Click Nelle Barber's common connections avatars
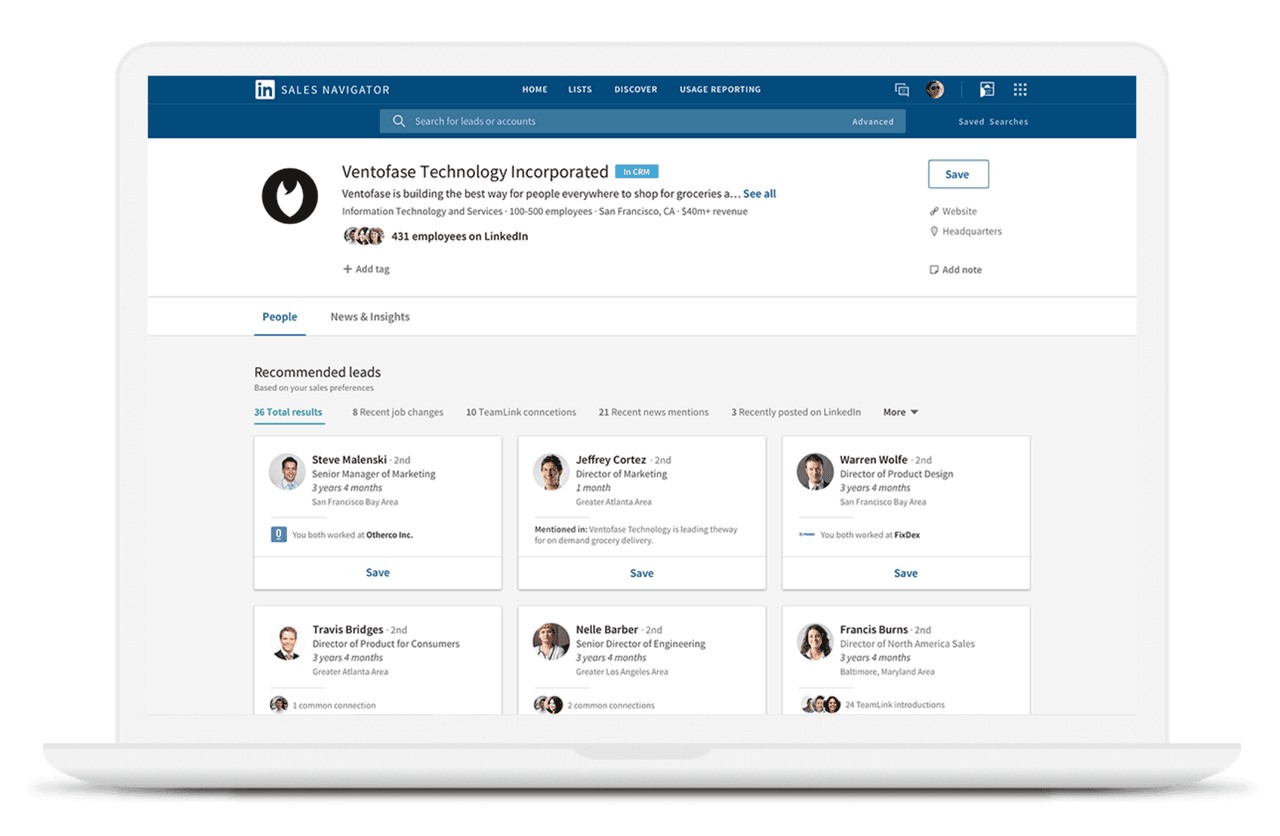 pyautogui.click(x=548, y=705)
